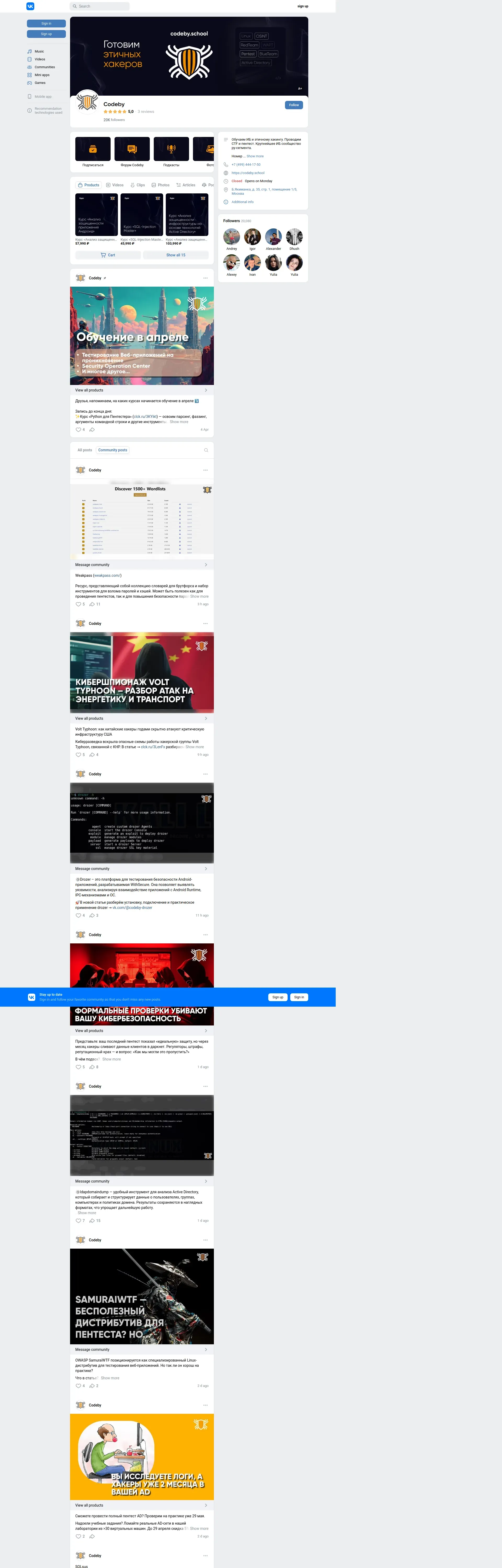Like the Volt Typhoon post

coord(80,755)
